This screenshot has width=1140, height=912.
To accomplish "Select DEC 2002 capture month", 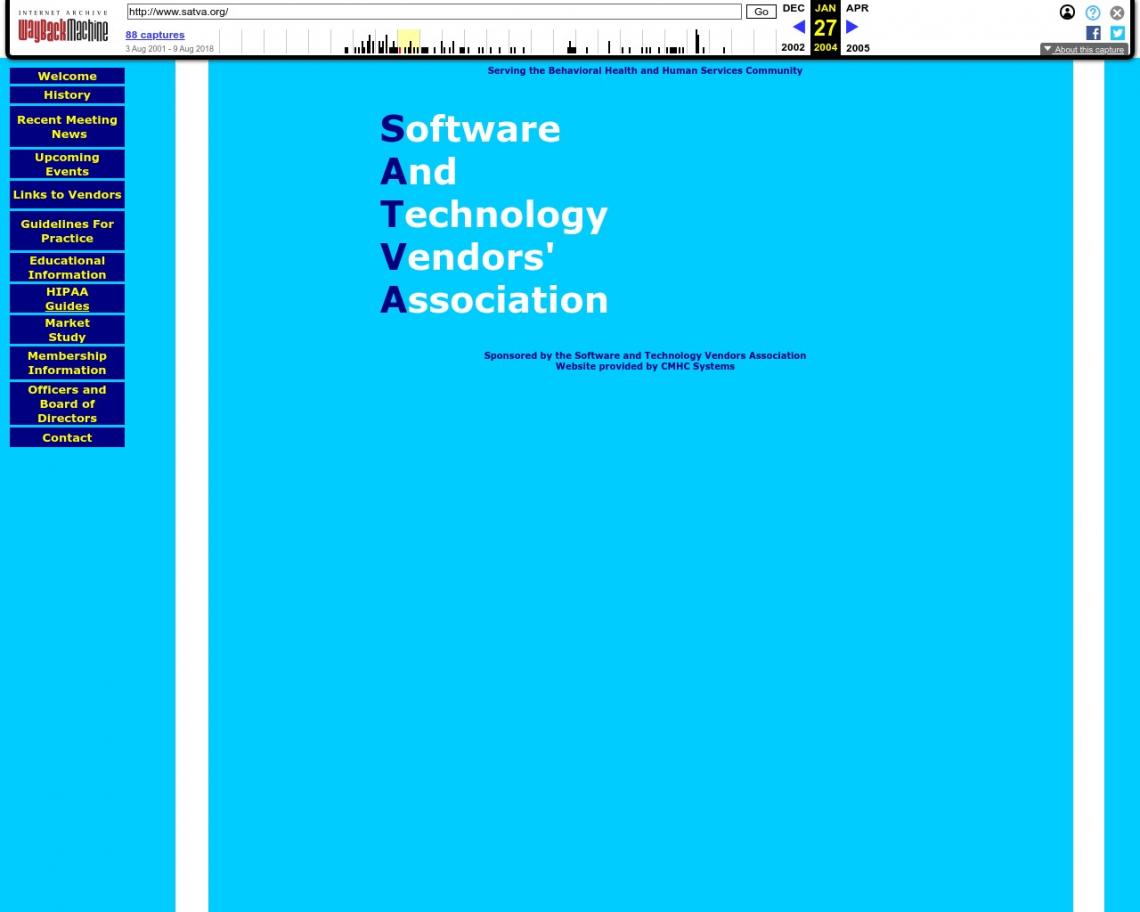I will point(793,28).
